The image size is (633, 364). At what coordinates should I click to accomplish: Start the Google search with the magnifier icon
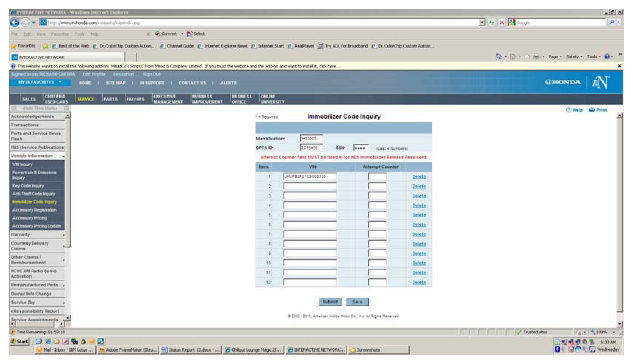pos(612,23)
